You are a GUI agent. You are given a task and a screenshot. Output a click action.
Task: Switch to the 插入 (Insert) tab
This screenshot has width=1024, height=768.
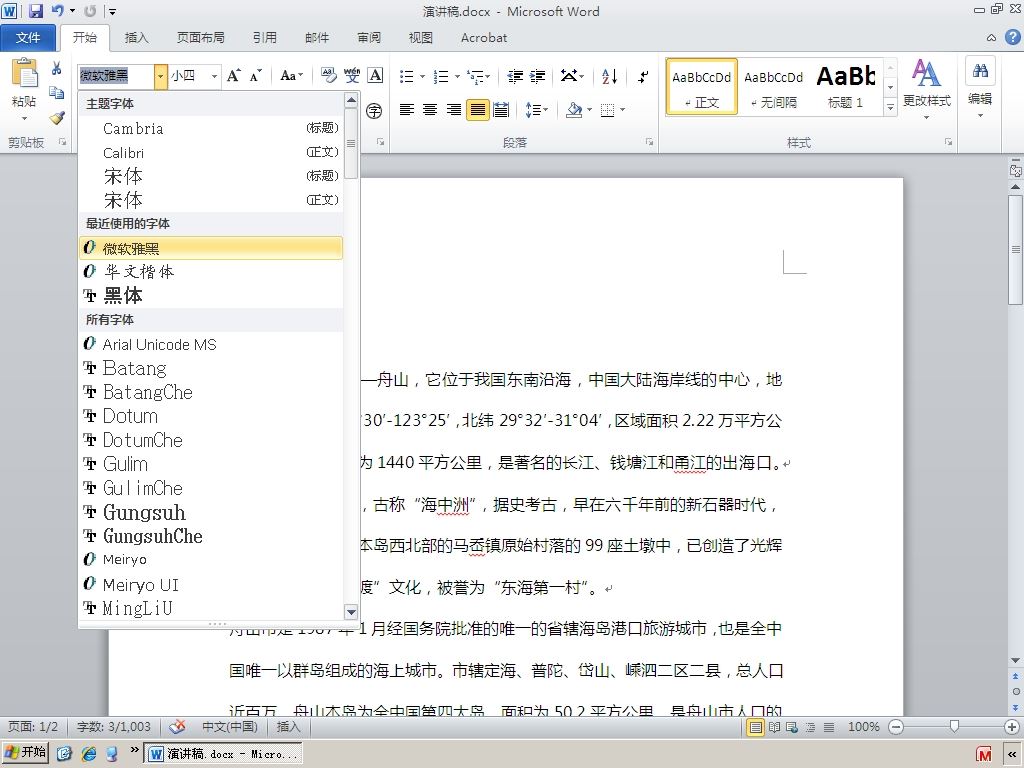pos(136,38)
